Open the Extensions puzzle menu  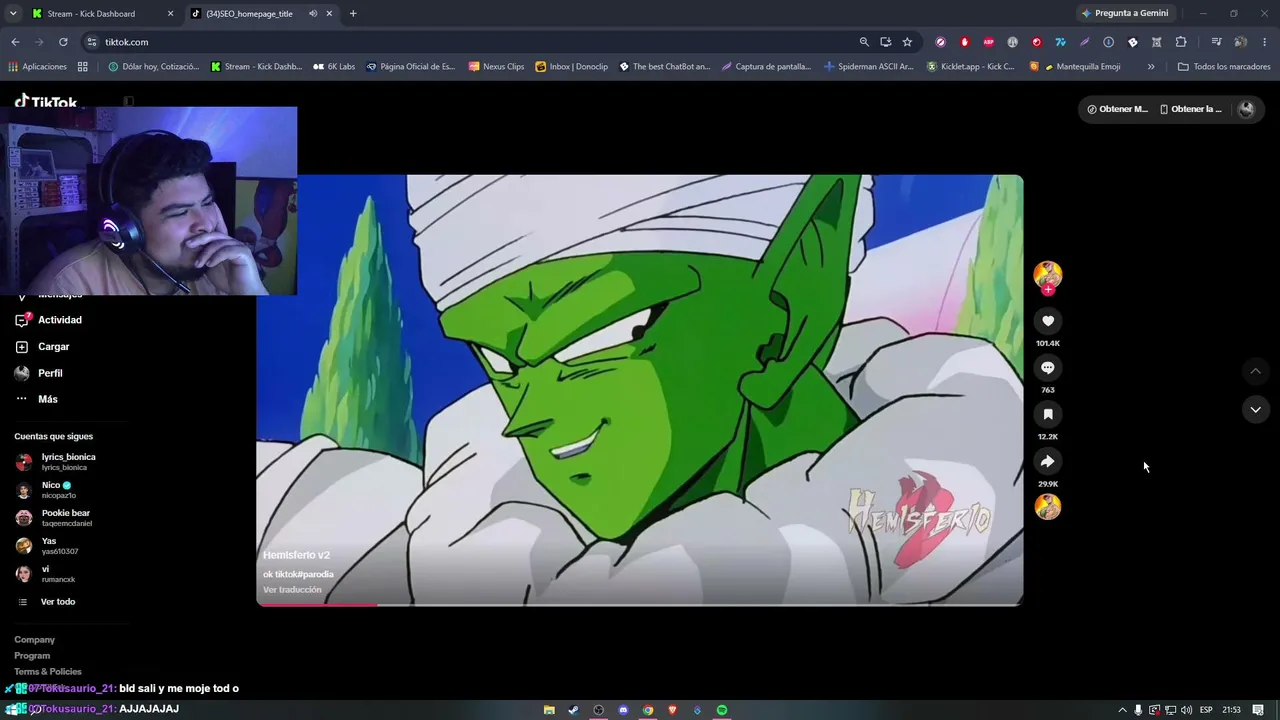click(1181, 42)
